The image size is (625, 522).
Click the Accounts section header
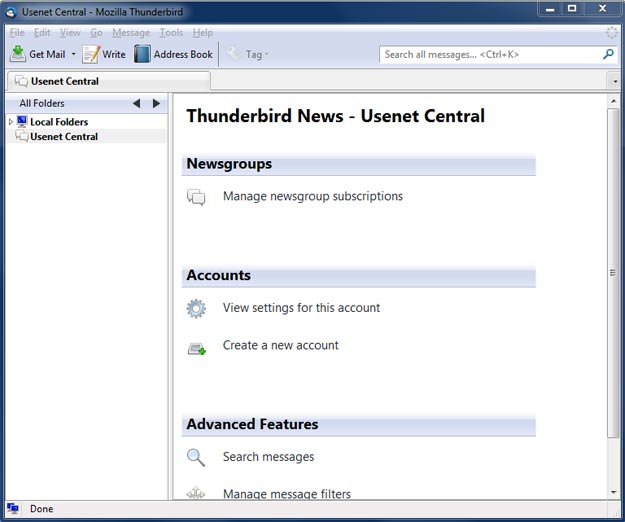pyautogui.click(x=358, y=276)
